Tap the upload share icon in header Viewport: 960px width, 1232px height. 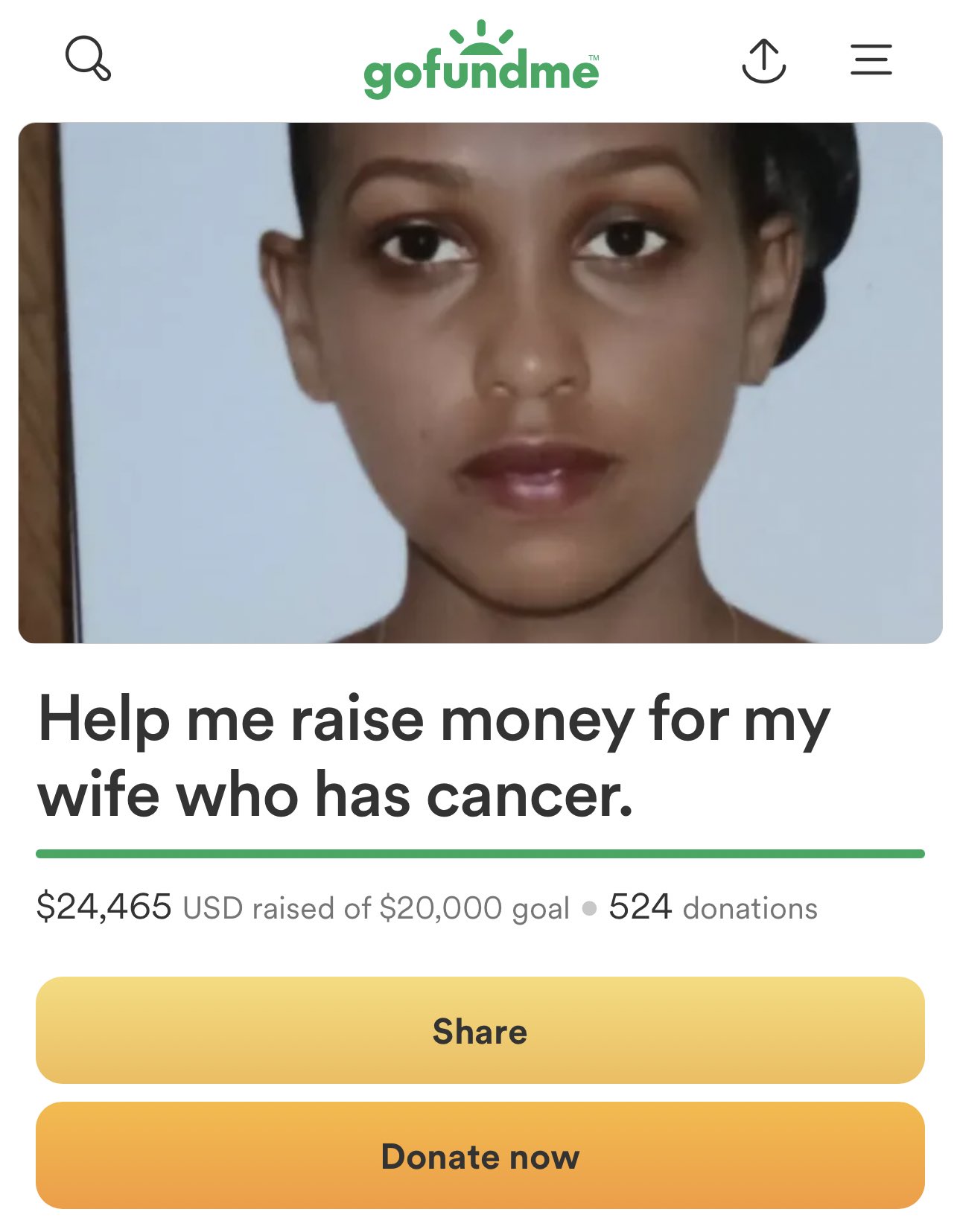coord(763,60)
